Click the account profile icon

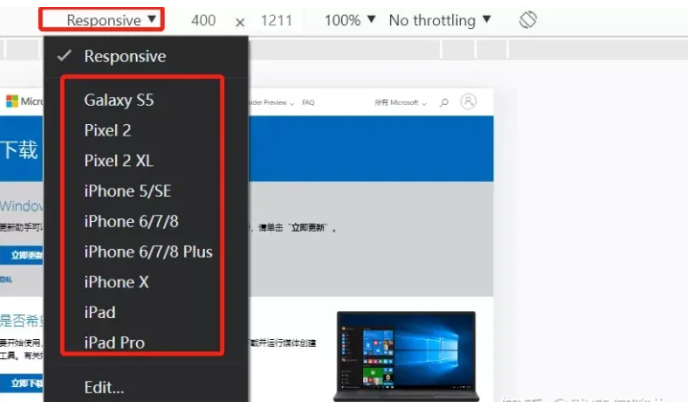coord(468,102)
